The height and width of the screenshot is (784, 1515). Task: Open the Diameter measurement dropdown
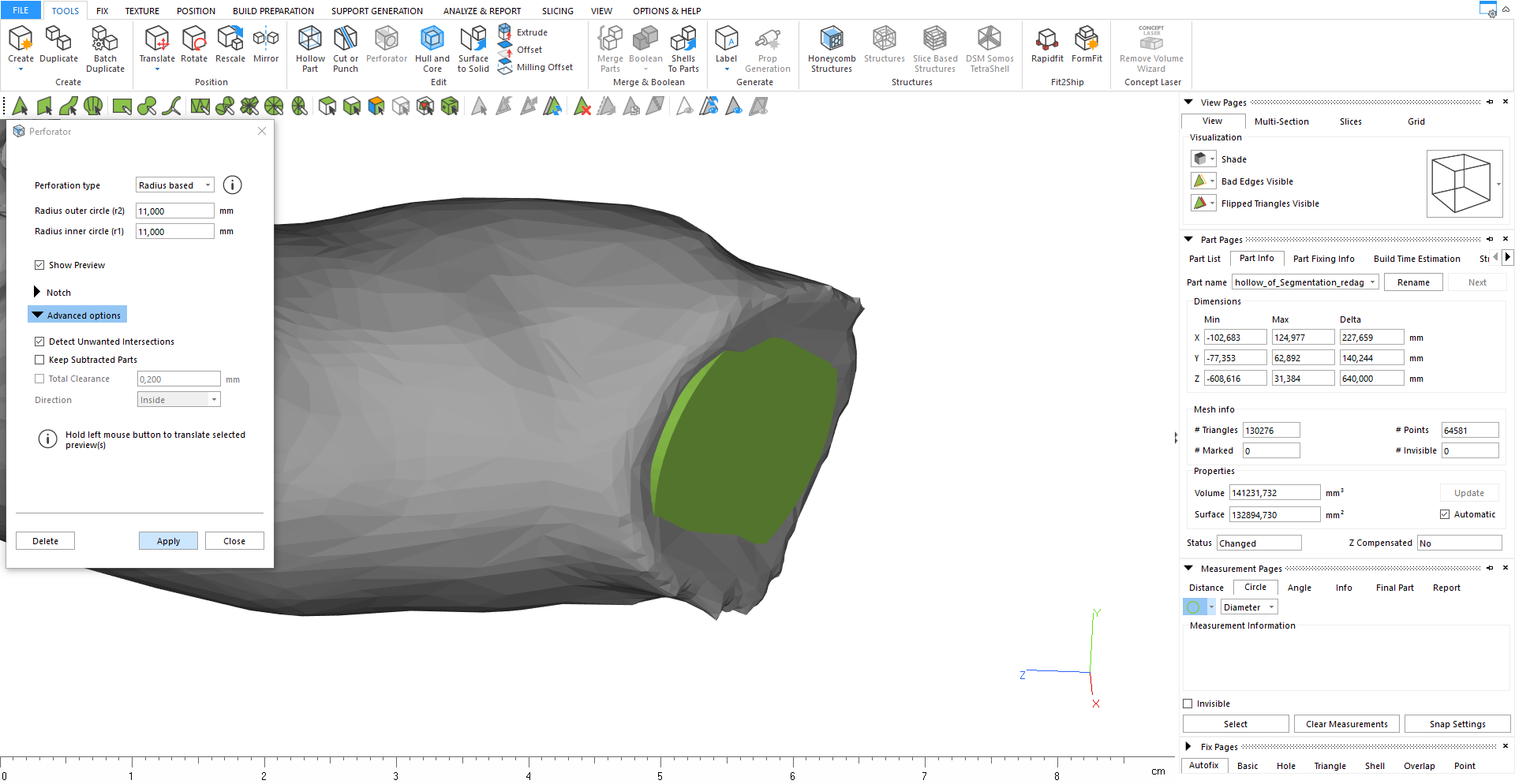click(x=1249, y=607)
